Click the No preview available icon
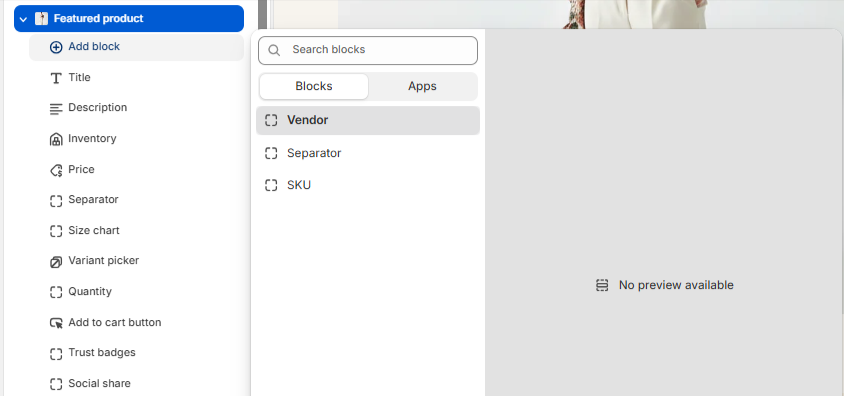This screenshot has height=396, width=844. [602, 285]
